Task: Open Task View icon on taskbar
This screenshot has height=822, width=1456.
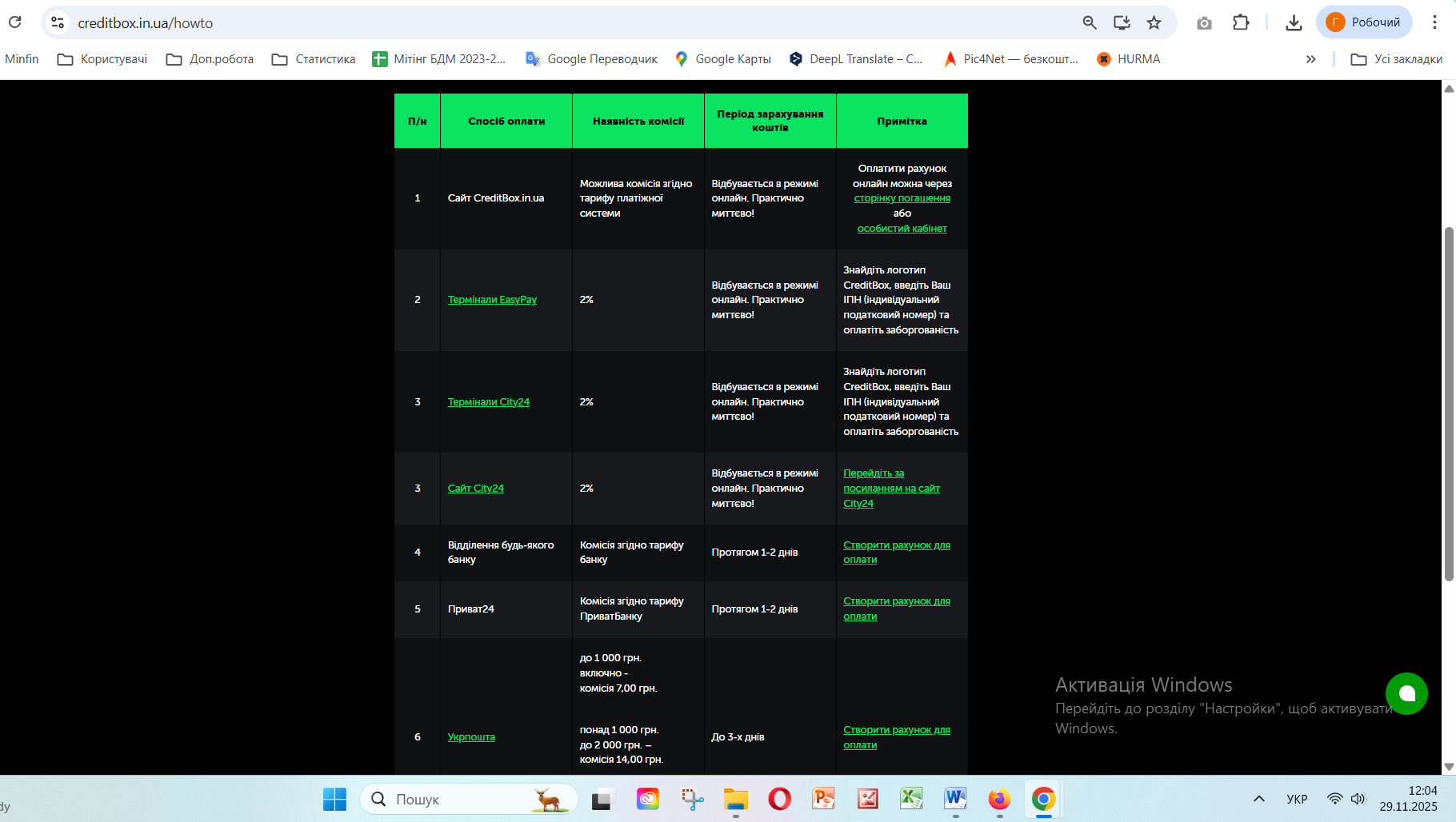Action: (x=602, y=799)
